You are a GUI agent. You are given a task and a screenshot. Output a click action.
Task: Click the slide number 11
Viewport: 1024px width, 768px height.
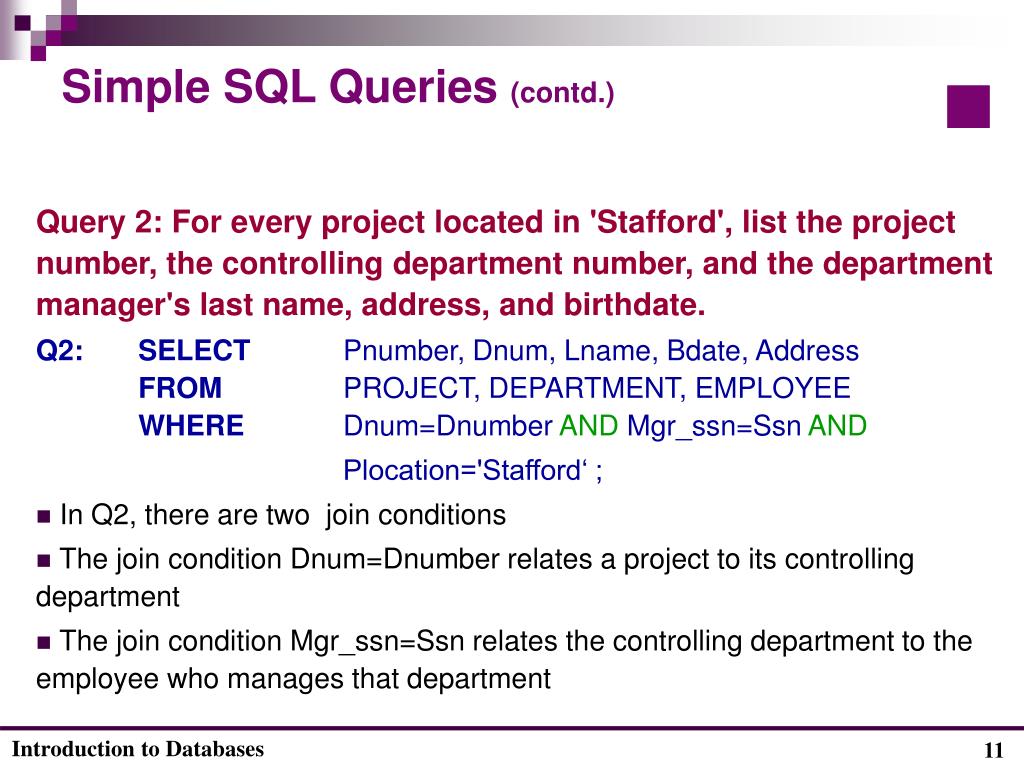(993, 750)
